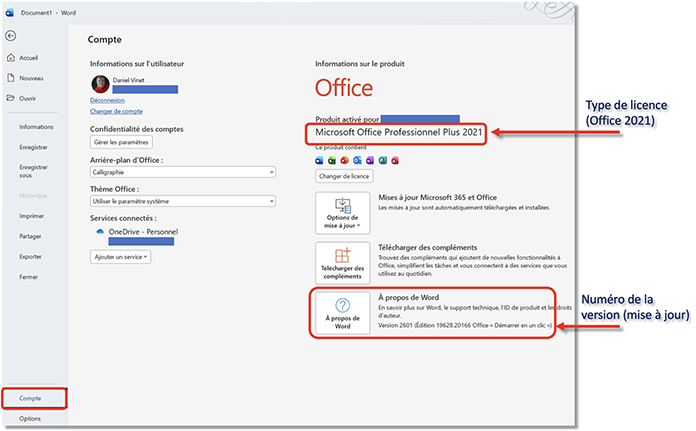
Task: Expand the Arrière-plan d'Office dropdown
Action: point(182,172)
